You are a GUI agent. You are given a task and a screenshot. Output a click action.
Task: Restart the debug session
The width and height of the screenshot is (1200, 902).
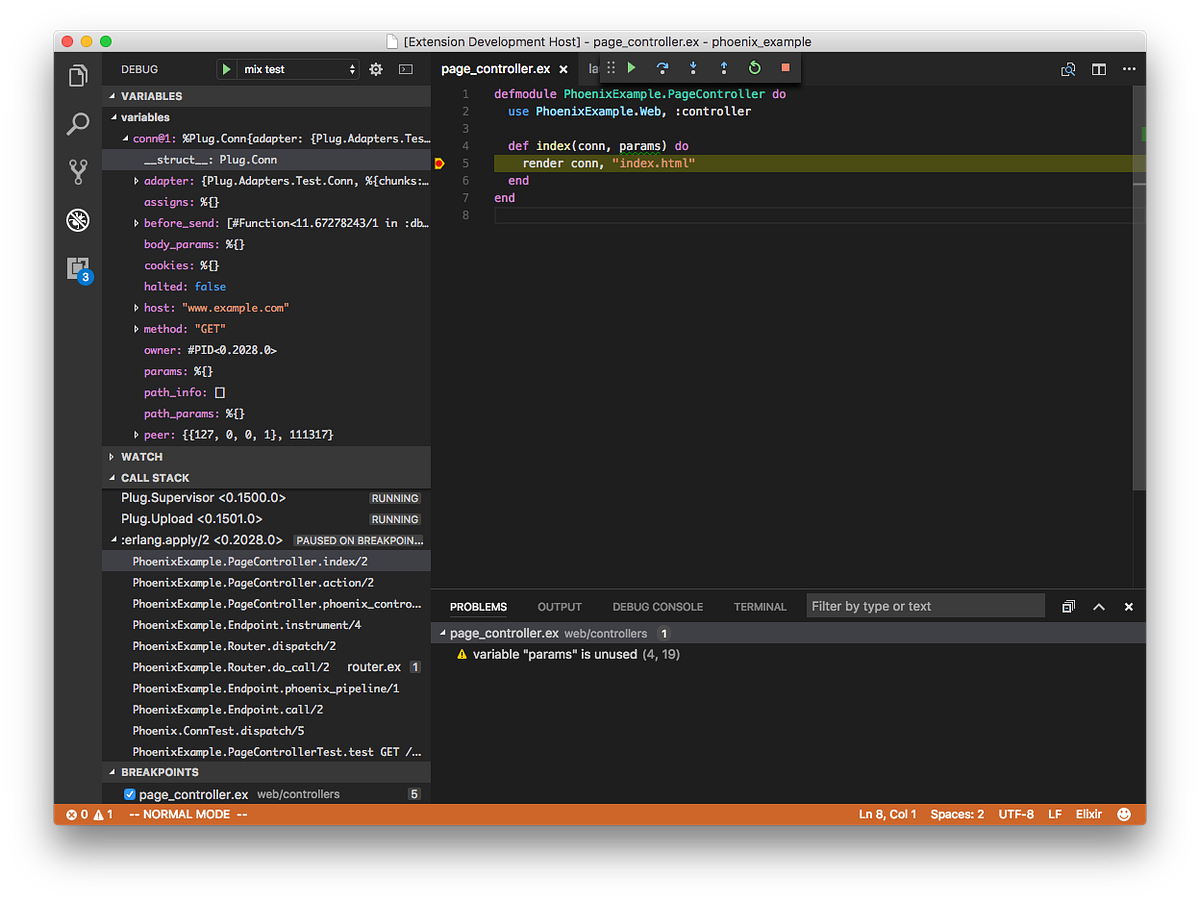755,68
